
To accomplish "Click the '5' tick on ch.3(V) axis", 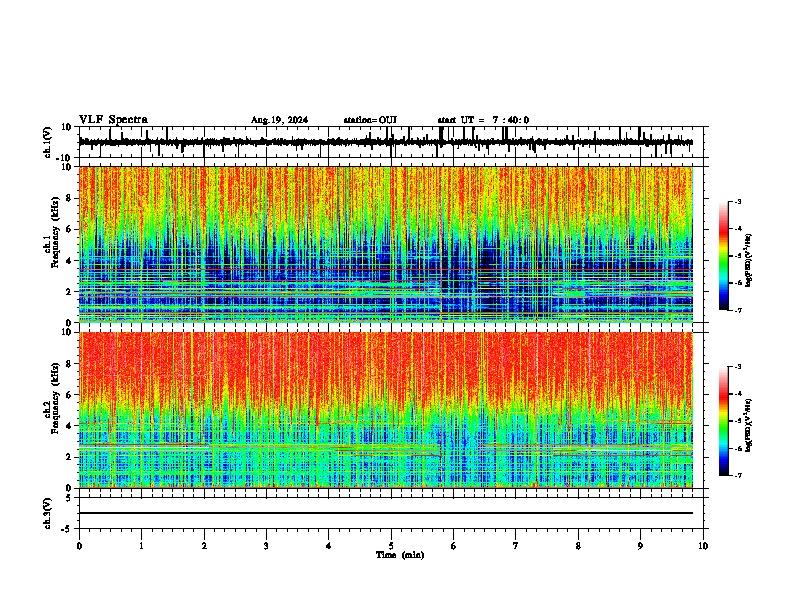I will coord(70,497).
